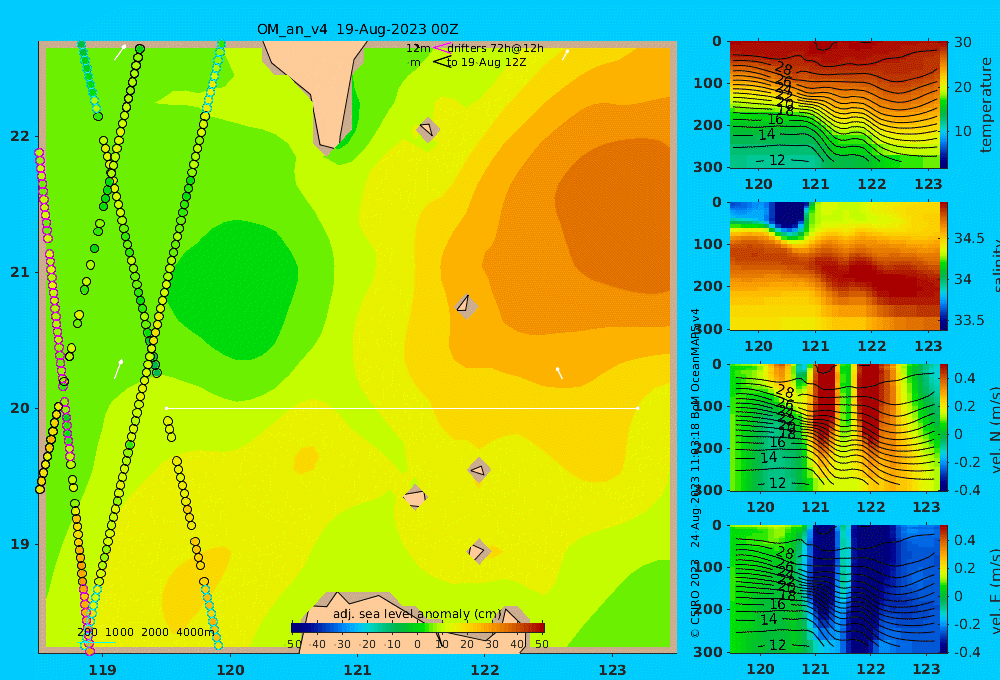Select the eastward velocity cross-section panel

[x=834, y=589]
